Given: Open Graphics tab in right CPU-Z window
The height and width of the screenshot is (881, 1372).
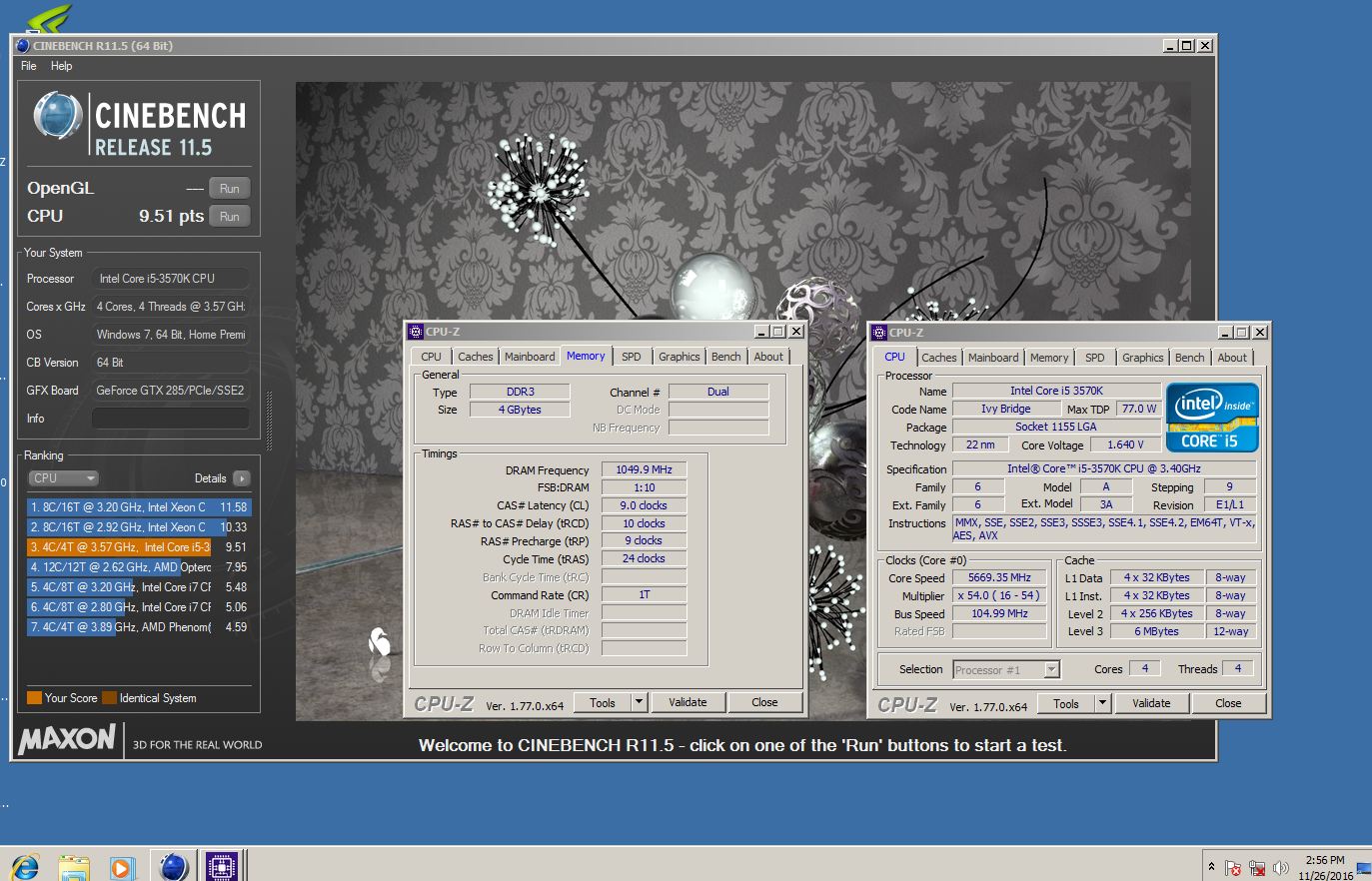Looking at the screenshot, I should (x=1143, y=358).
